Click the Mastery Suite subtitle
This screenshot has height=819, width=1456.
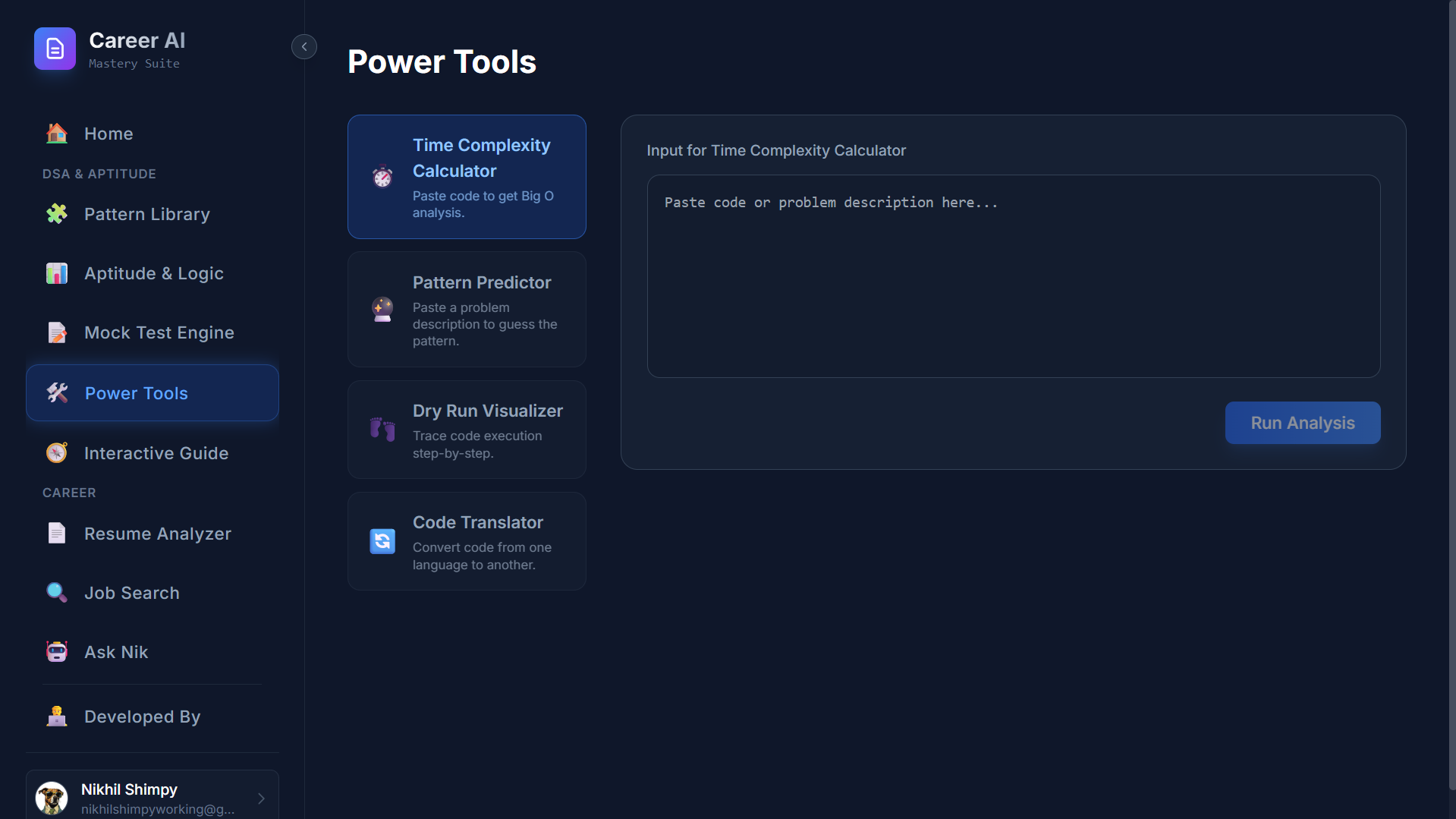click(134, 64)
